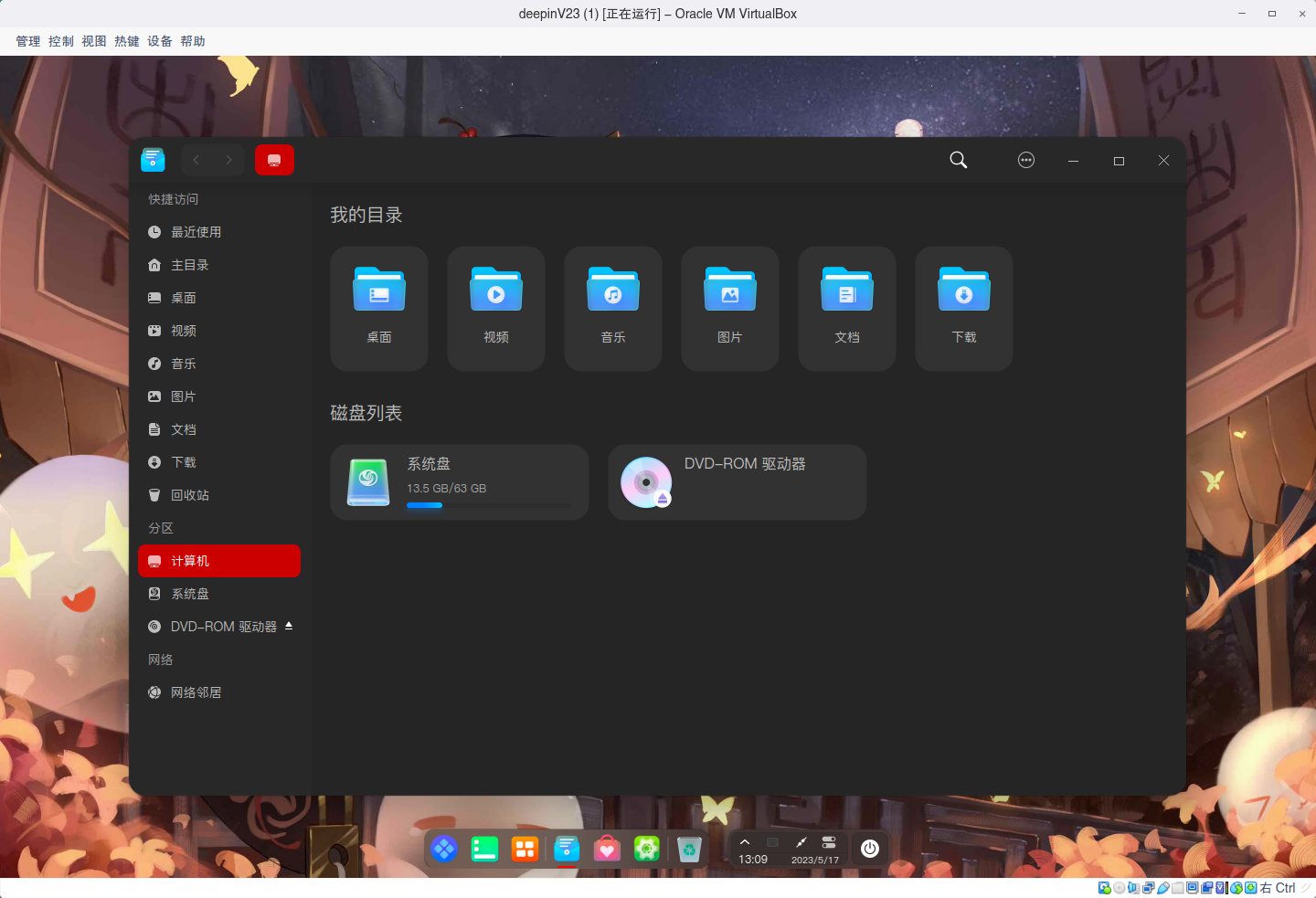The width and height of the screenshot is (1316, 898).
Task: Open the three-dot options menu
Action: (x=1026, y=160)
